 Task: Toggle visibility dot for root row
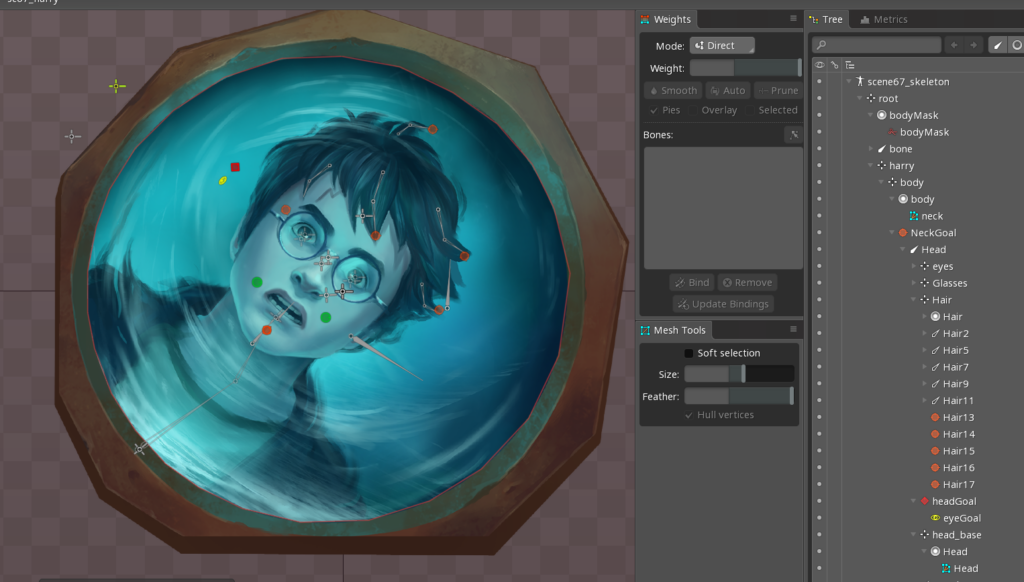coord(819,99)
